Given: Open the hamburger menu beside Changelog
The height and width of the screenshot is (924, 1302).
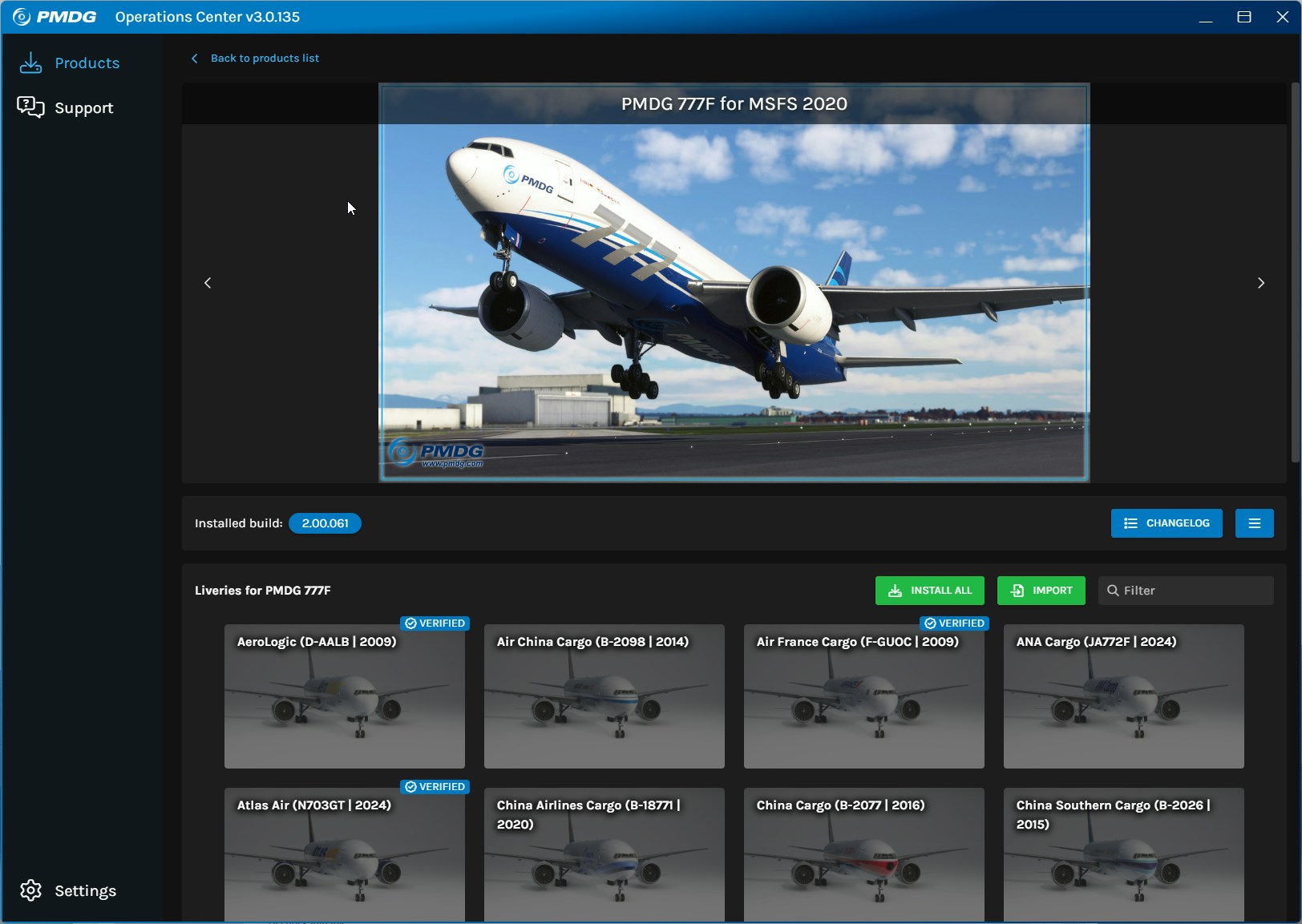Looking at the screenshot, I should [1254, 523].
